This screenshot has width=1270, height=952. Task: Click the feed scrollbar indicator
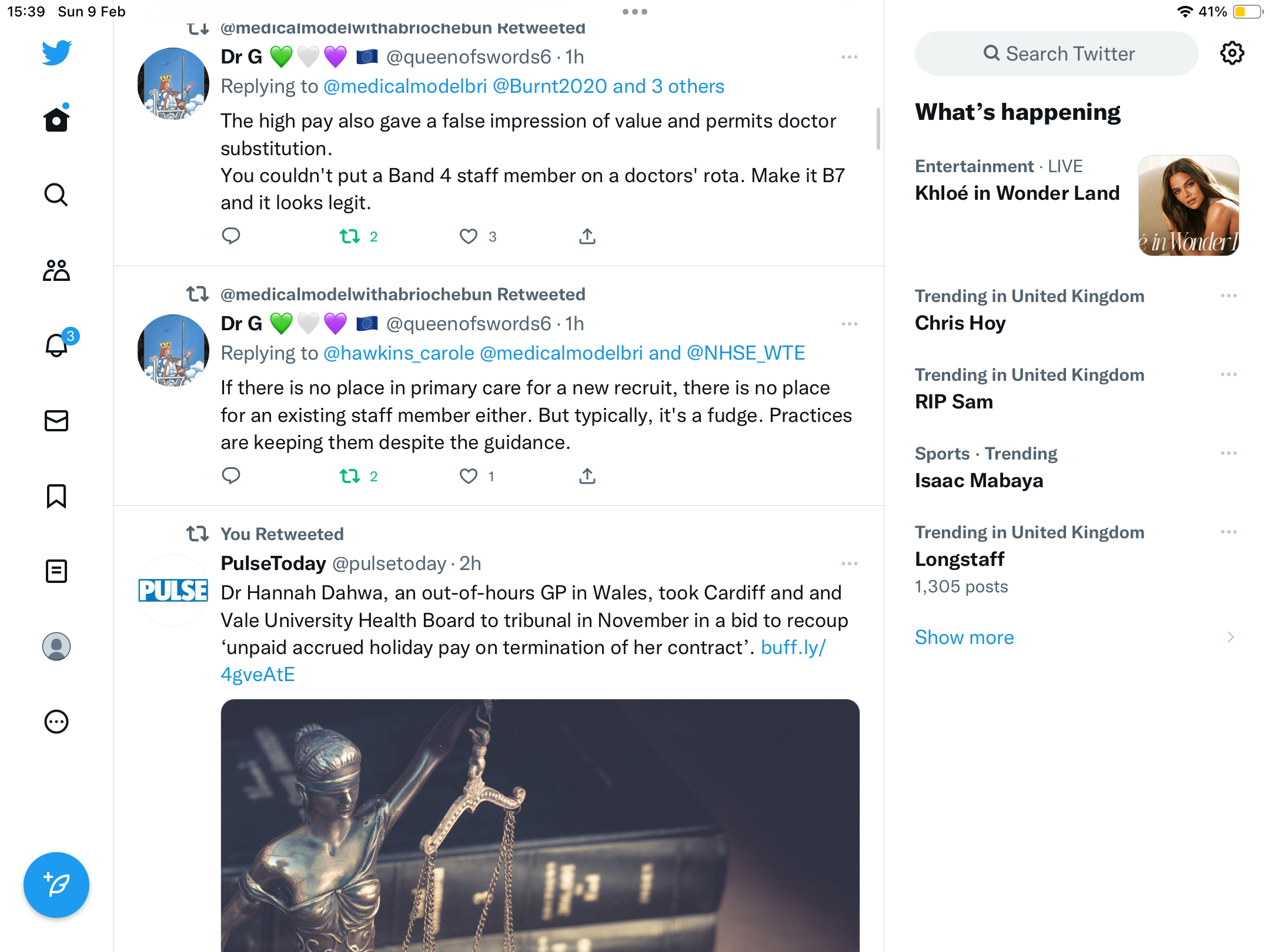pos(878,129)
